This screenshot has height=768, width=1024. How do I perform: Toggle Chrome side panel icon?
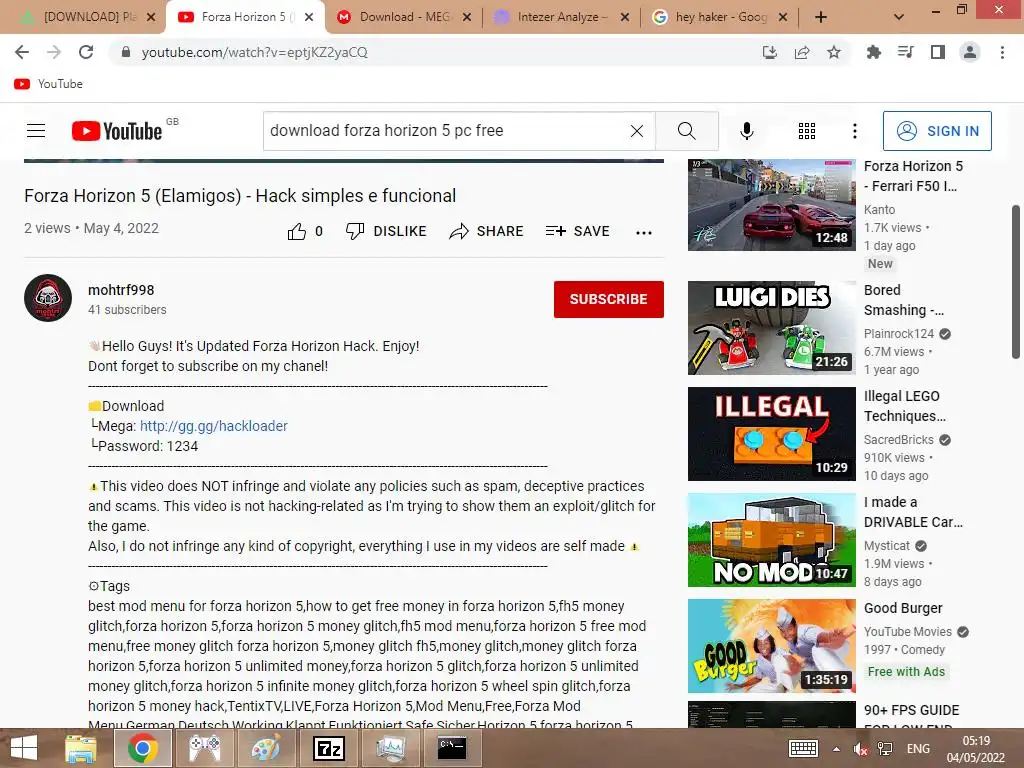point(938,52)
